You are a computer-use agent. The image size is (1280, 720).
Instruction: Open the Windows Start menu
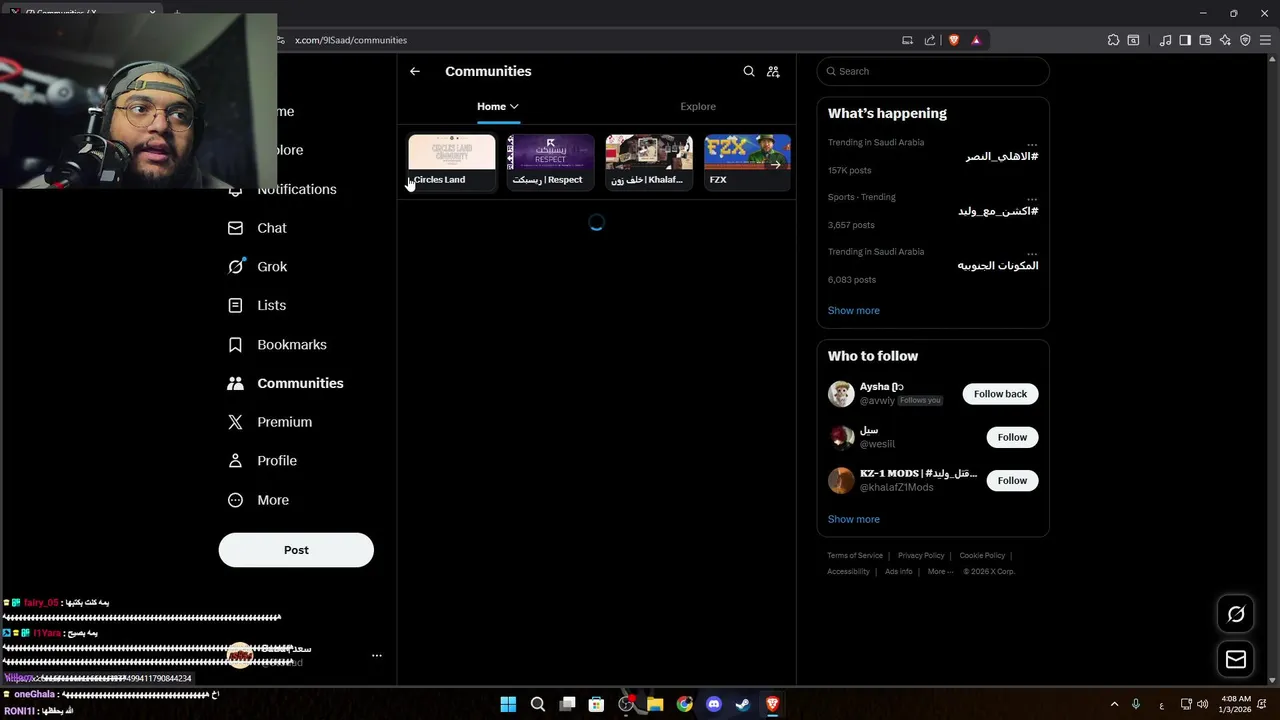click(508, 704)
